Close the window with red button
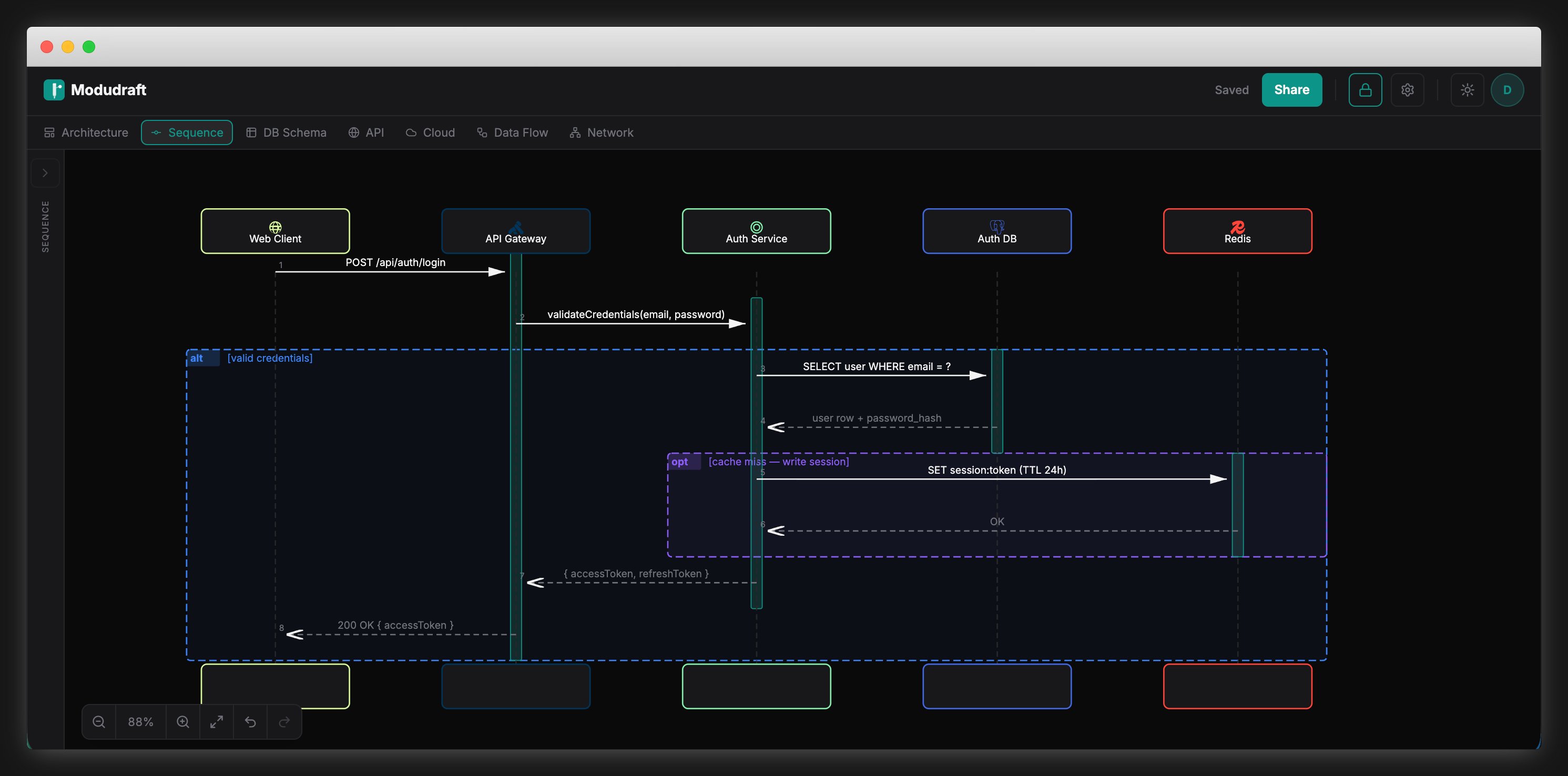 [x=47, y=46]
